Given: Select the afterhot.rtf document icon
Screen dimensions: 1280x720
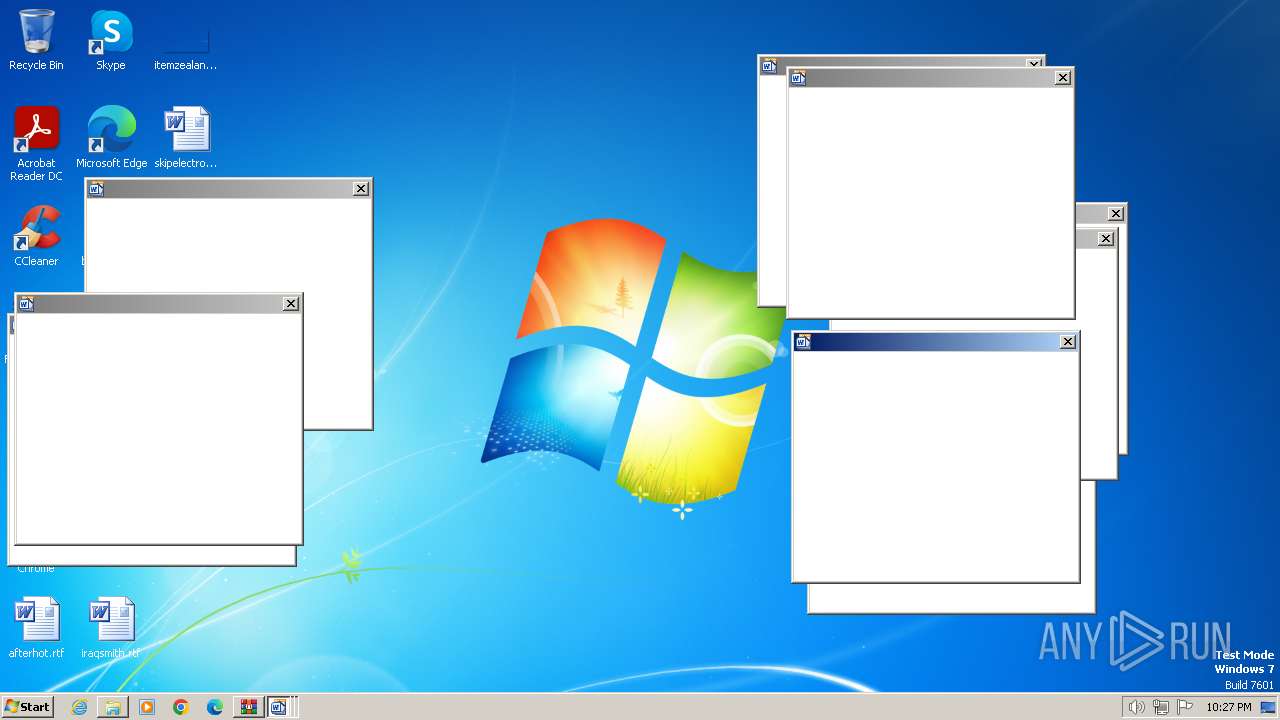Looking at the screenshot, I should (x=36, y=627).
